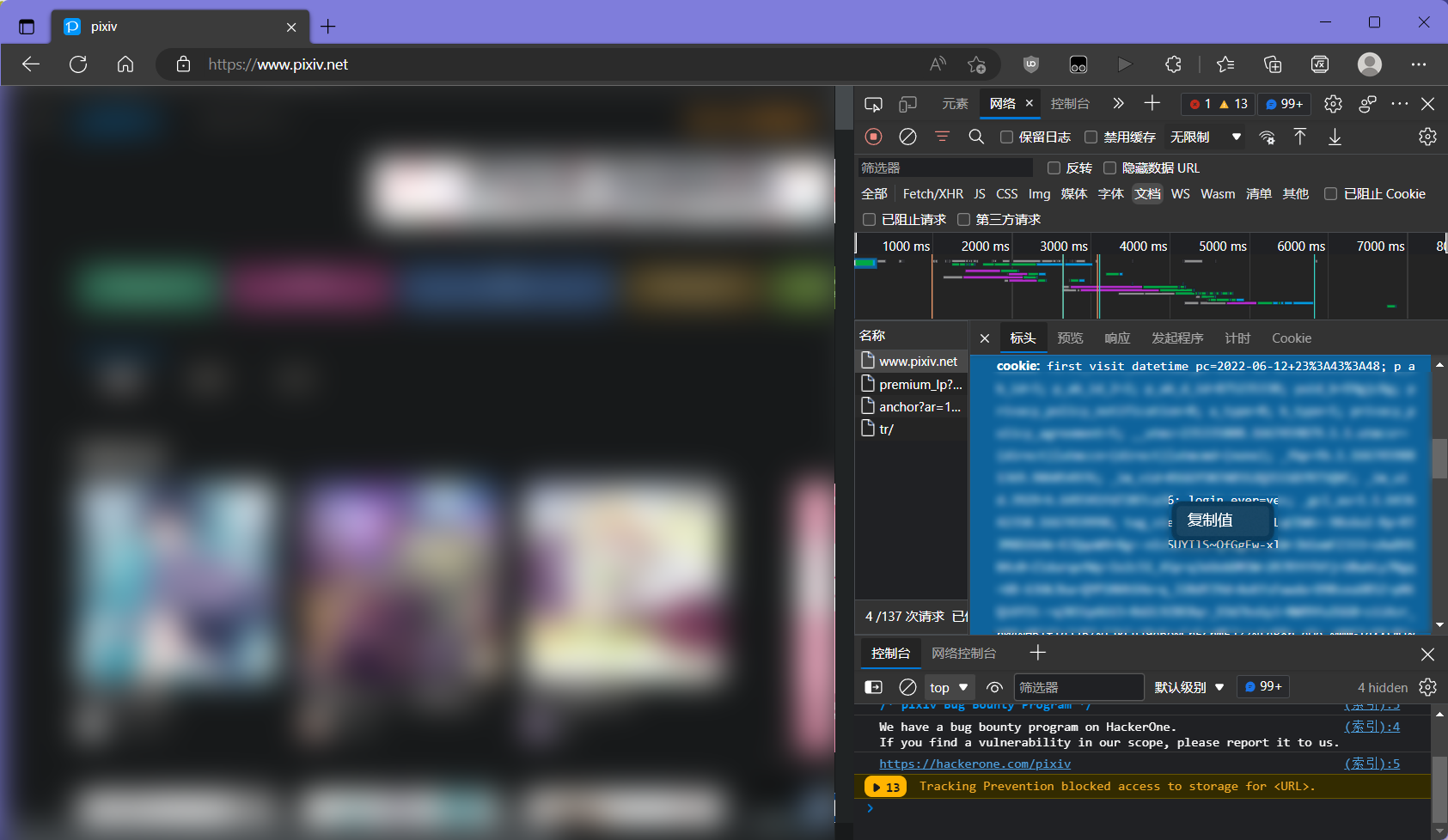The width and height of the screenshot is (1448, 840).
Task: Open the hackerone.com/pixiv link
Action: [974, 764]
